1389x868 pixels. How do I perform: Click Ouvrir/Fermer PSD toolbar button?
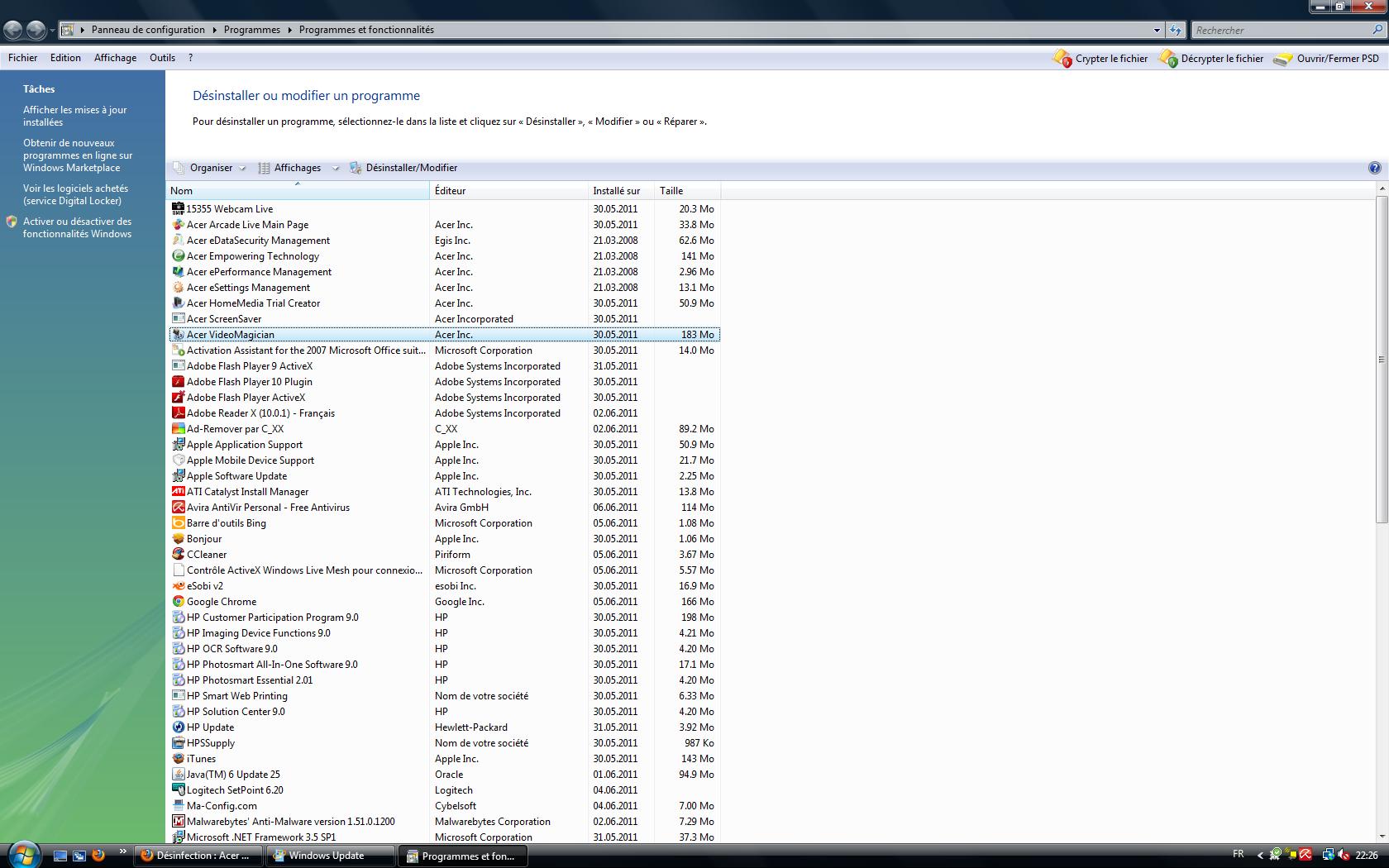pyautogui.click(x=1326, y=59)
